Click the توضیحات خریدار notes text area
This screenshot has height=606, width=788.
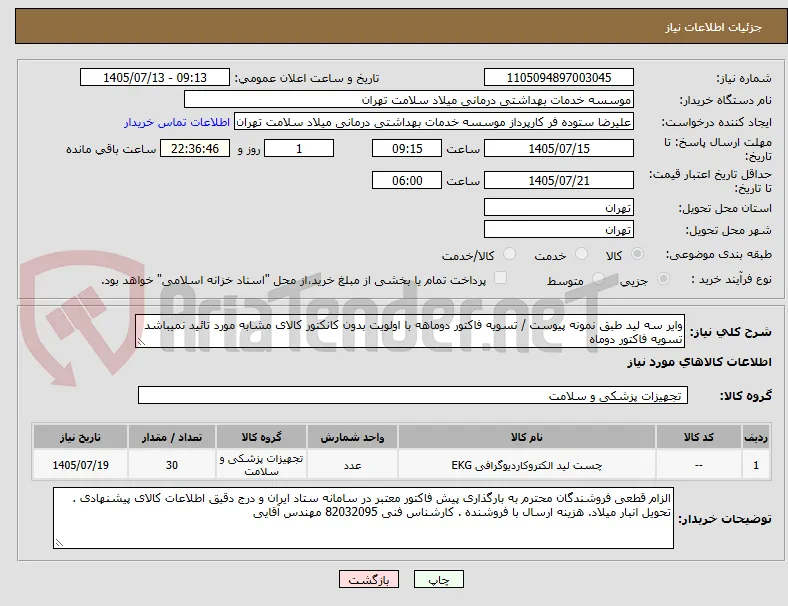[363, 518]
